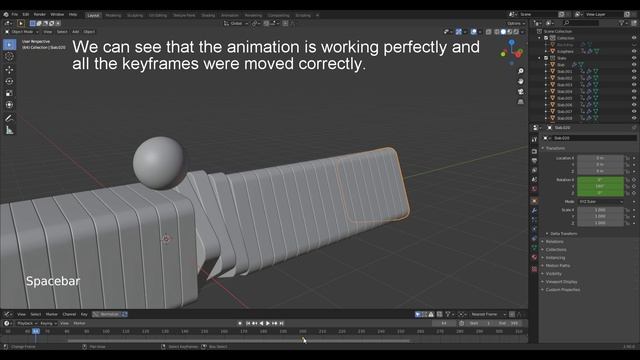Viewport: 640px width, 360px height.
Task: Open the World properties tab icon
Action: click(534, 189)
